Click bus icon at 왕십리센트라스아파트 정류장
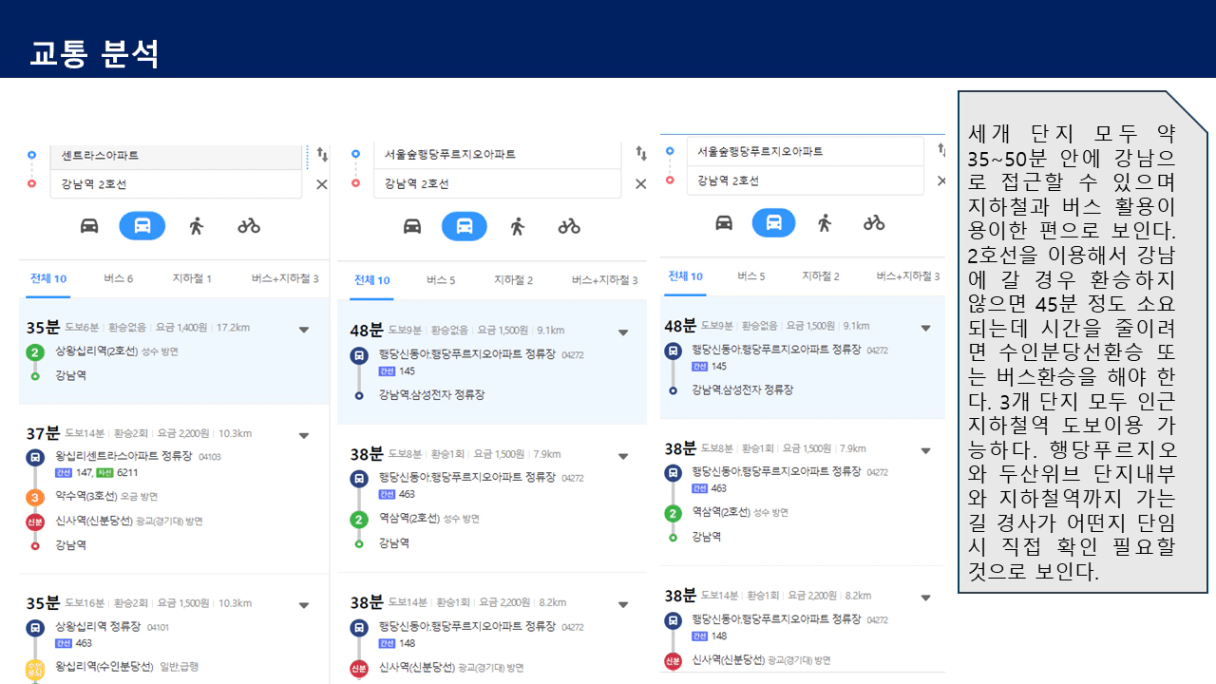This screenshot has height=684, width=1216. pyautogui.click(x=35, y=457)
